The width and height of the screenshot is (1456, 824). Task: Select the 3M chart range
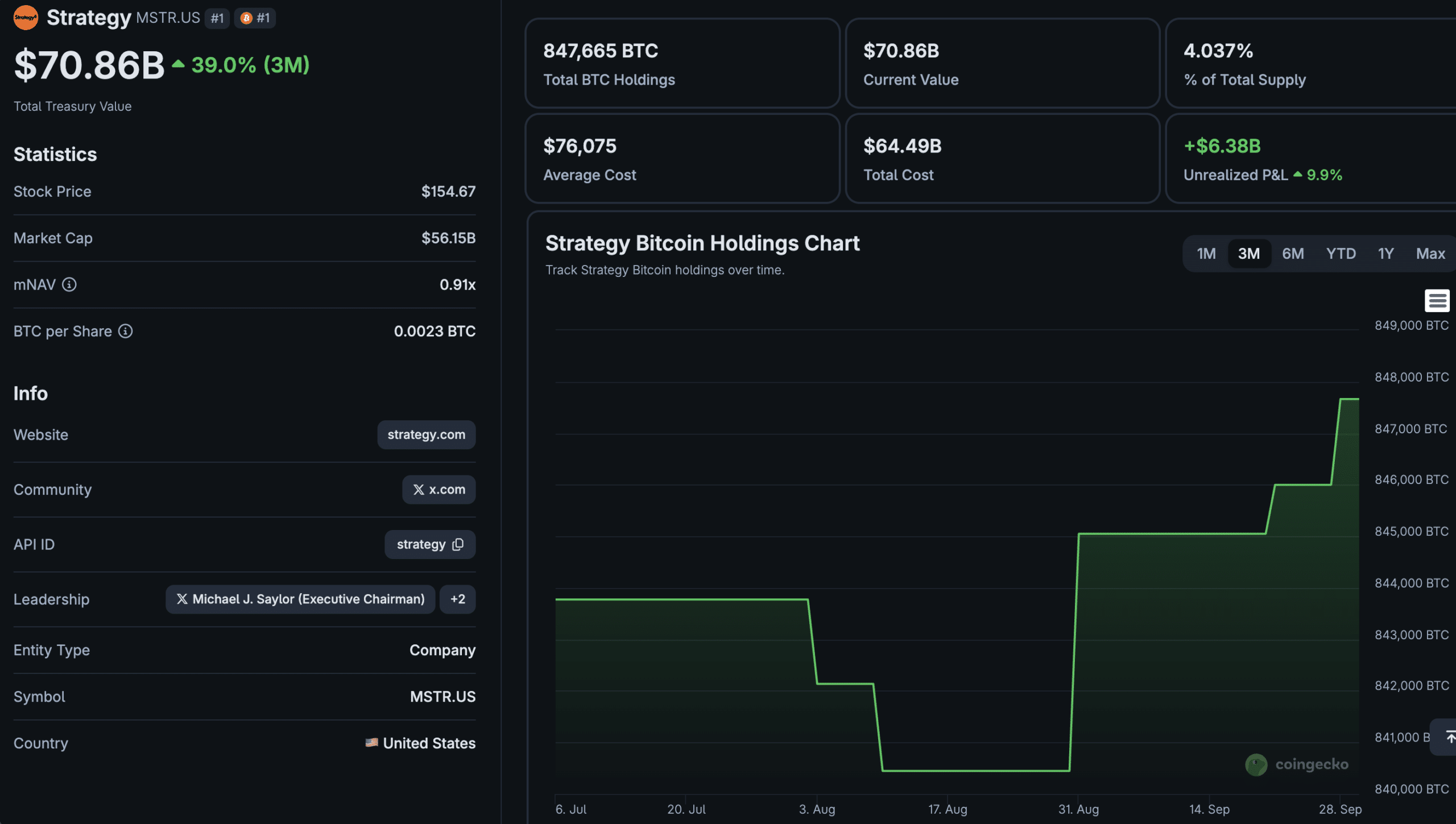pos(1249,254)
